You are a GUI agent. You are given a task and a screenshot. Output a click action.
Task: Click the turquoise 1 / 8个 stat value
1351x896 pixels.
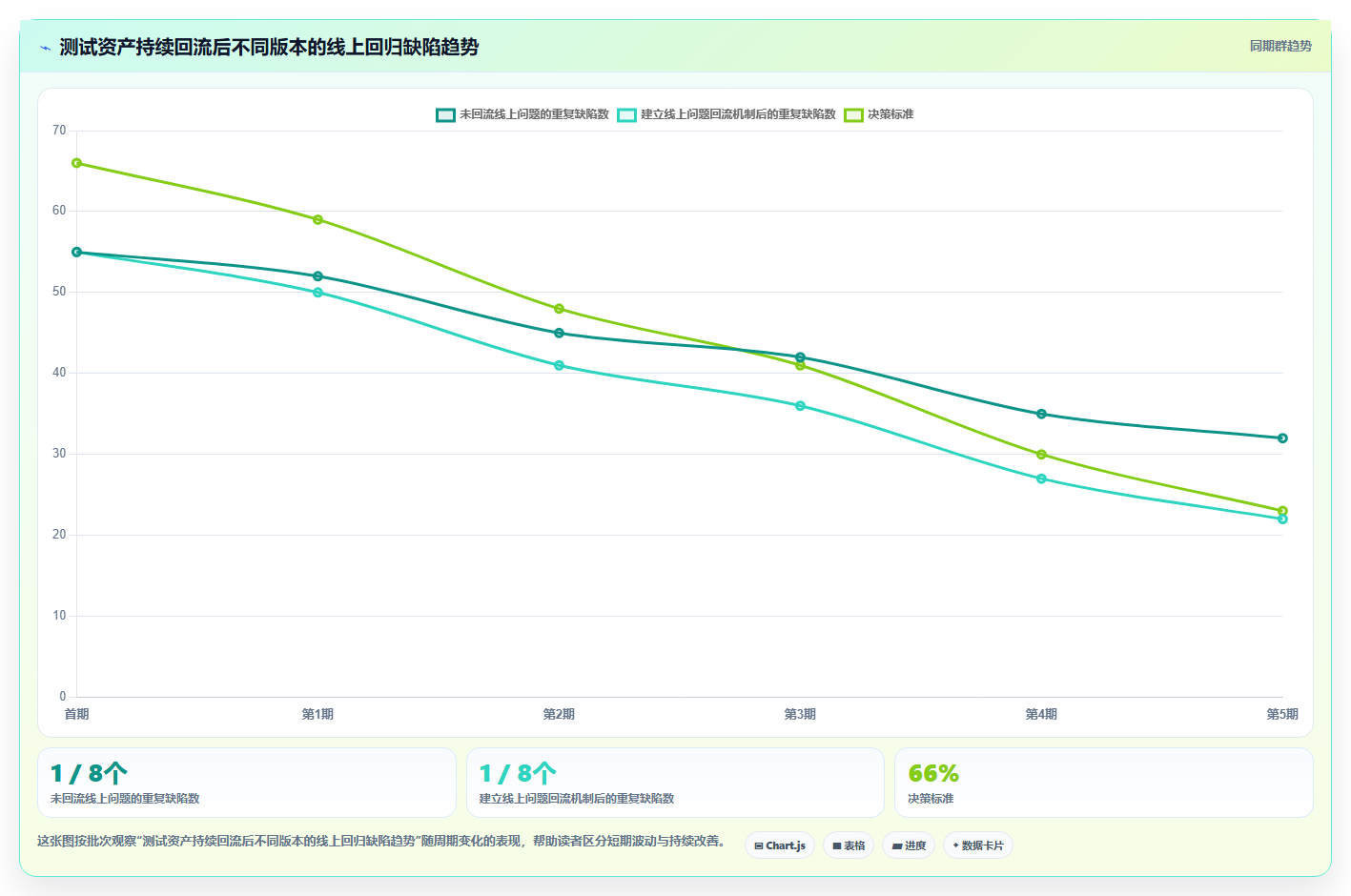pyautogui.click(x=518, y=773)
